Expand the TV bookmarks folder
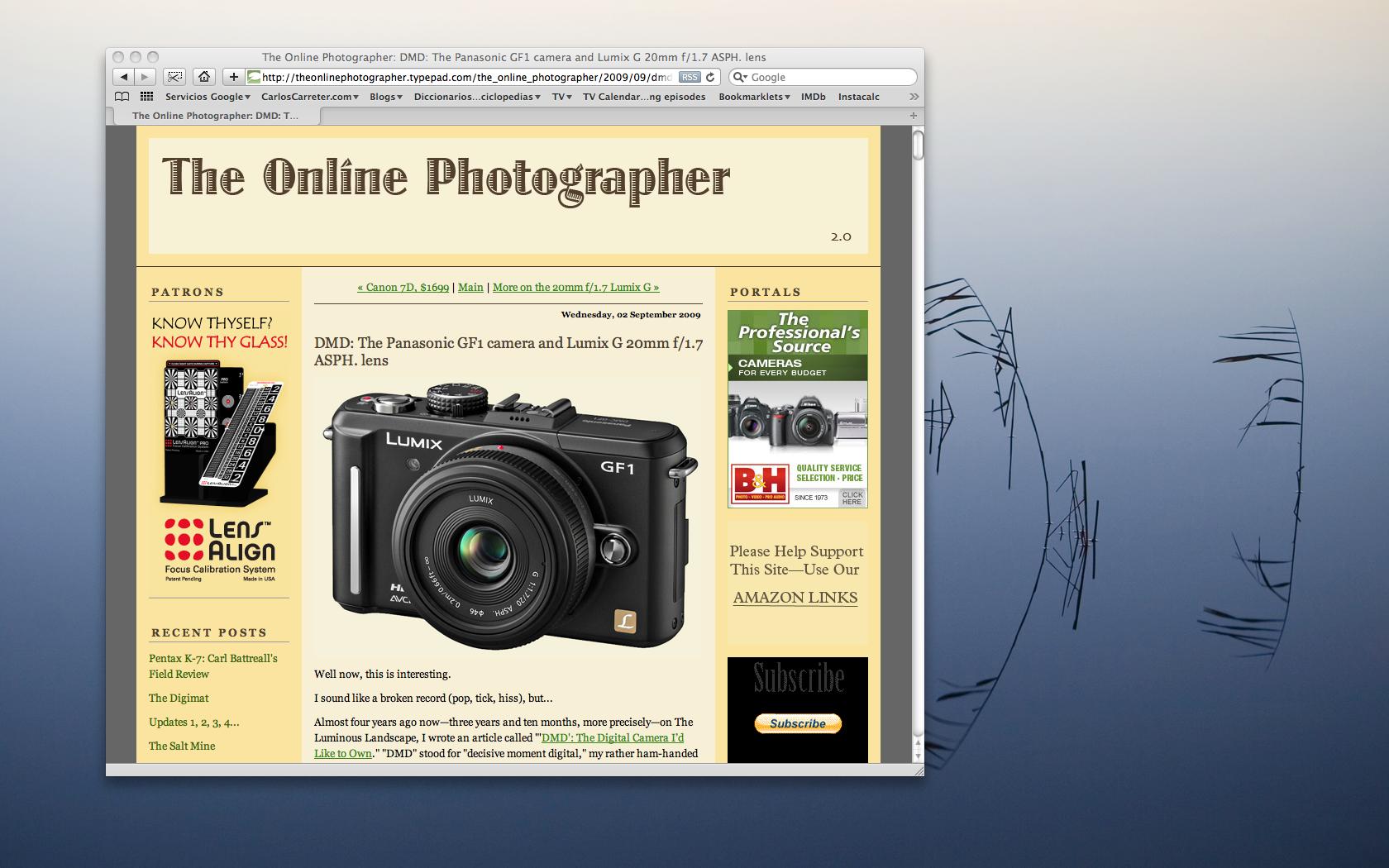1389x868 pixels. point(563,97)
